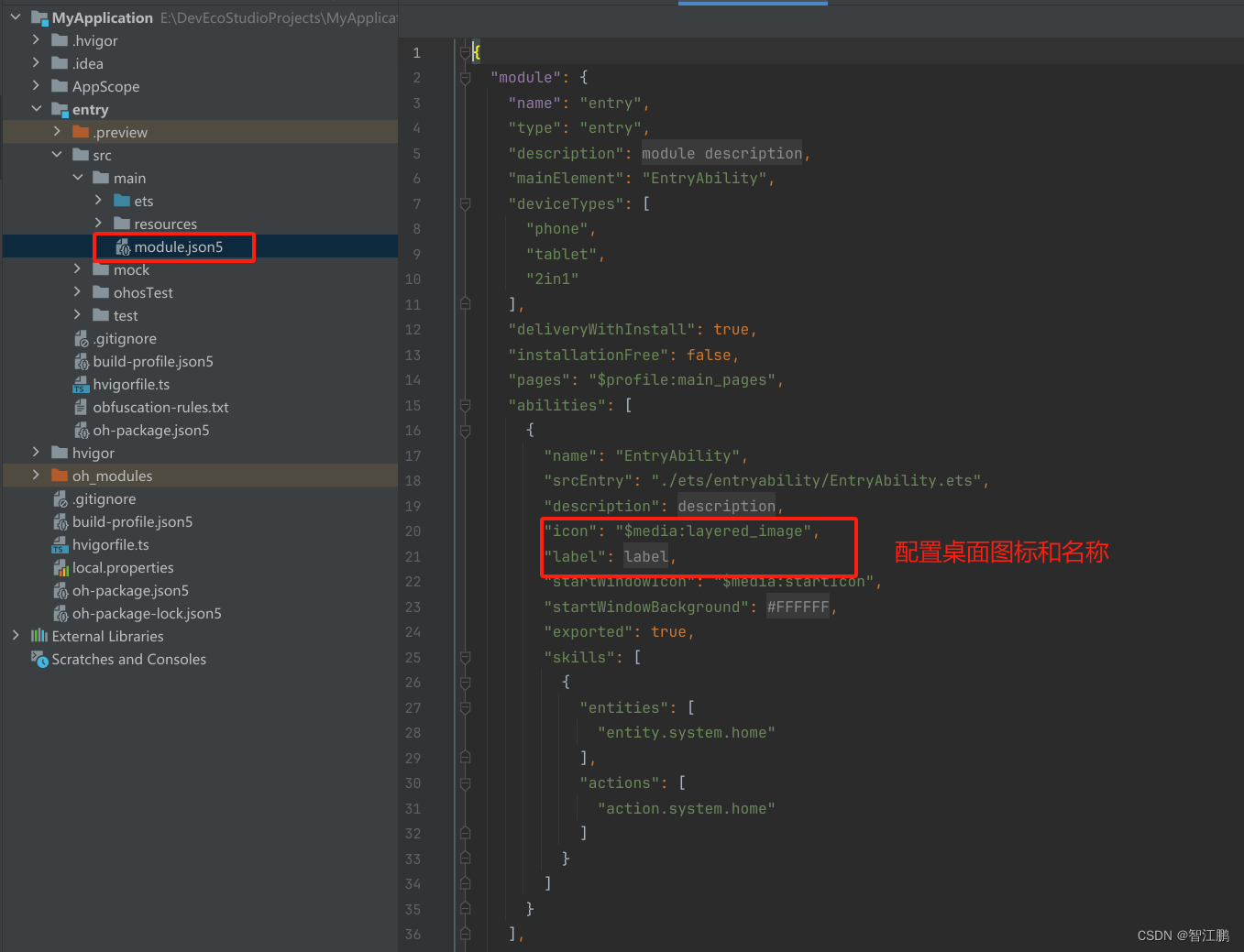Expand the resources folder chevron
Image resolution: width=1244 pixels, height=952 pixels.
tap(98, 223)
